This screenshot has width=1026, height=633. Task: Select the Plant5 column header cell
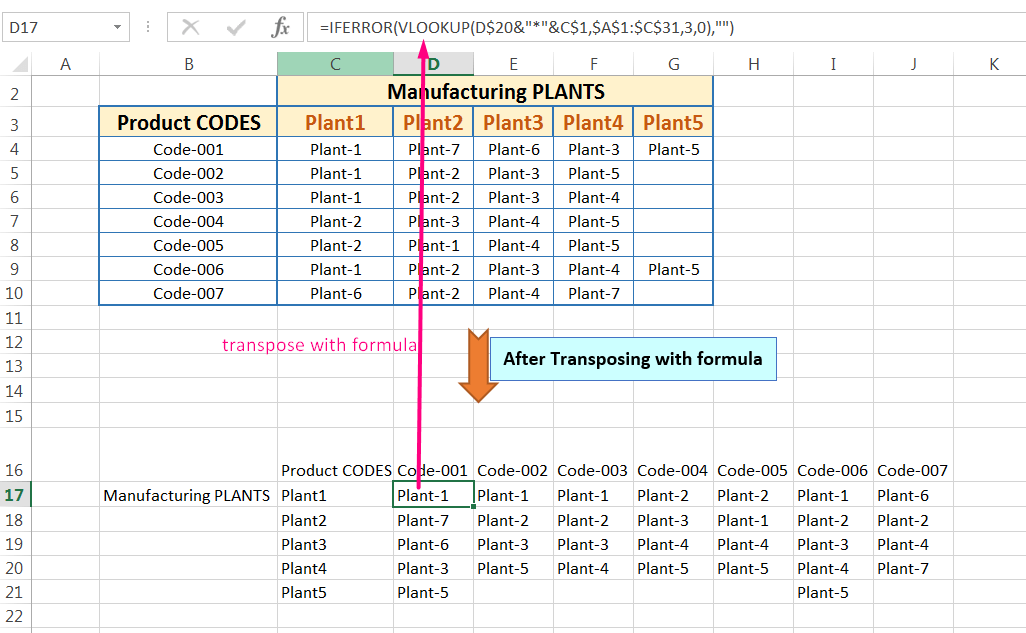[673, 122]
